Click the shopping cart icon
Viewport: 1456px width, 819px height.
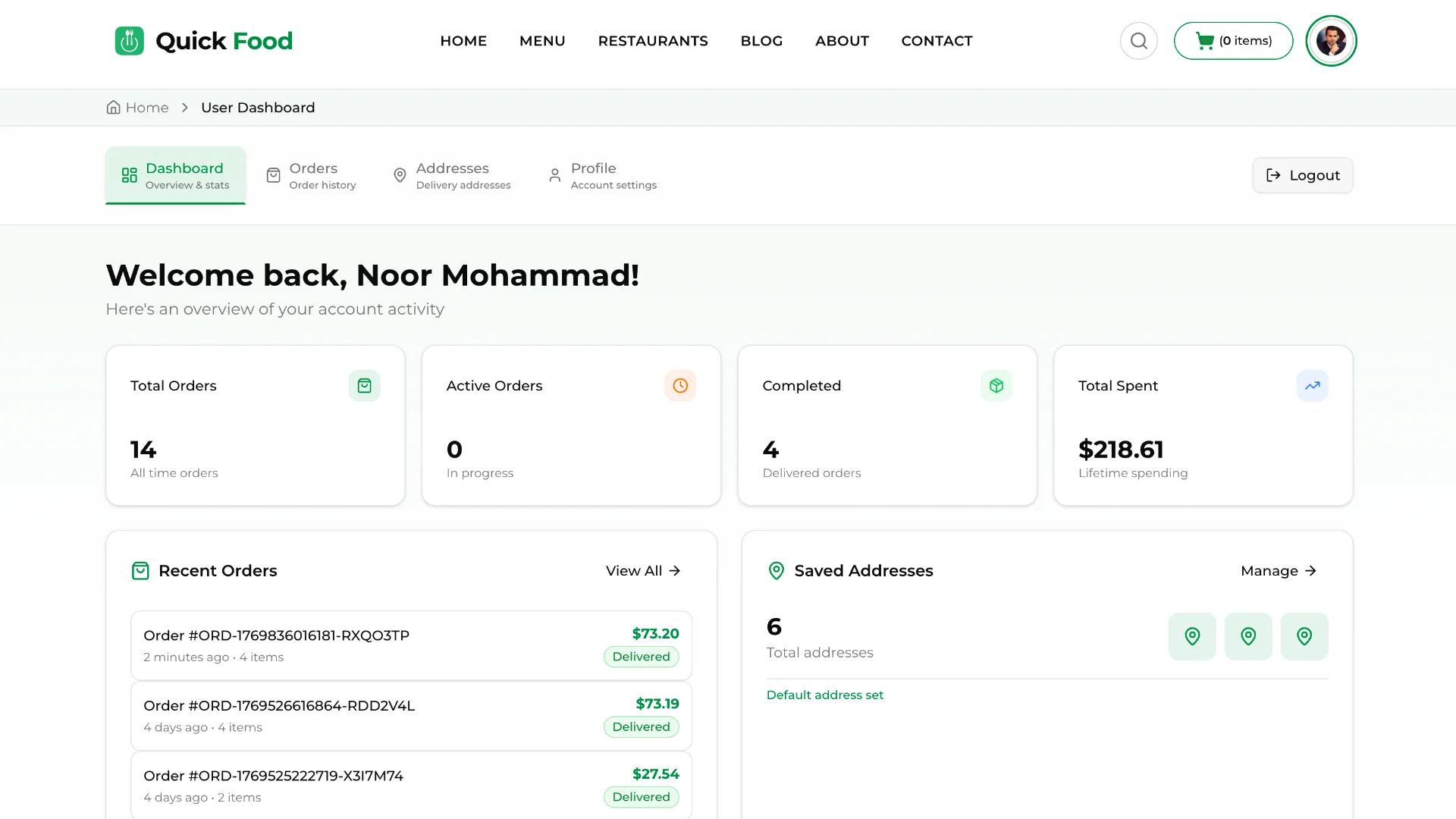tap(1206, 40)
